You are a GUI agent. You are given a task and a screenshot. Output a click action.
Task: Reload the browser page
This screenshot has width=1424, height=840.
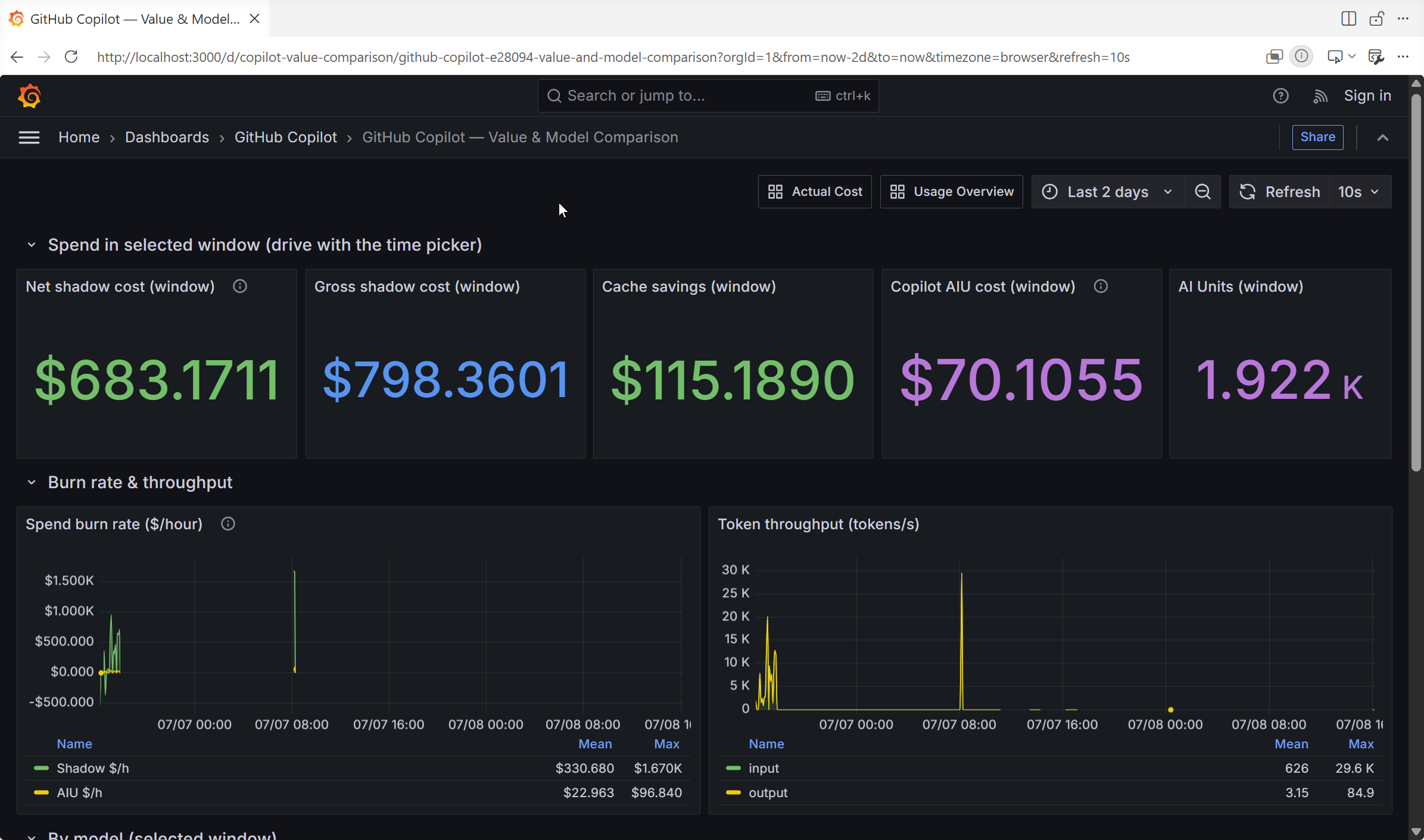[71, 57]
